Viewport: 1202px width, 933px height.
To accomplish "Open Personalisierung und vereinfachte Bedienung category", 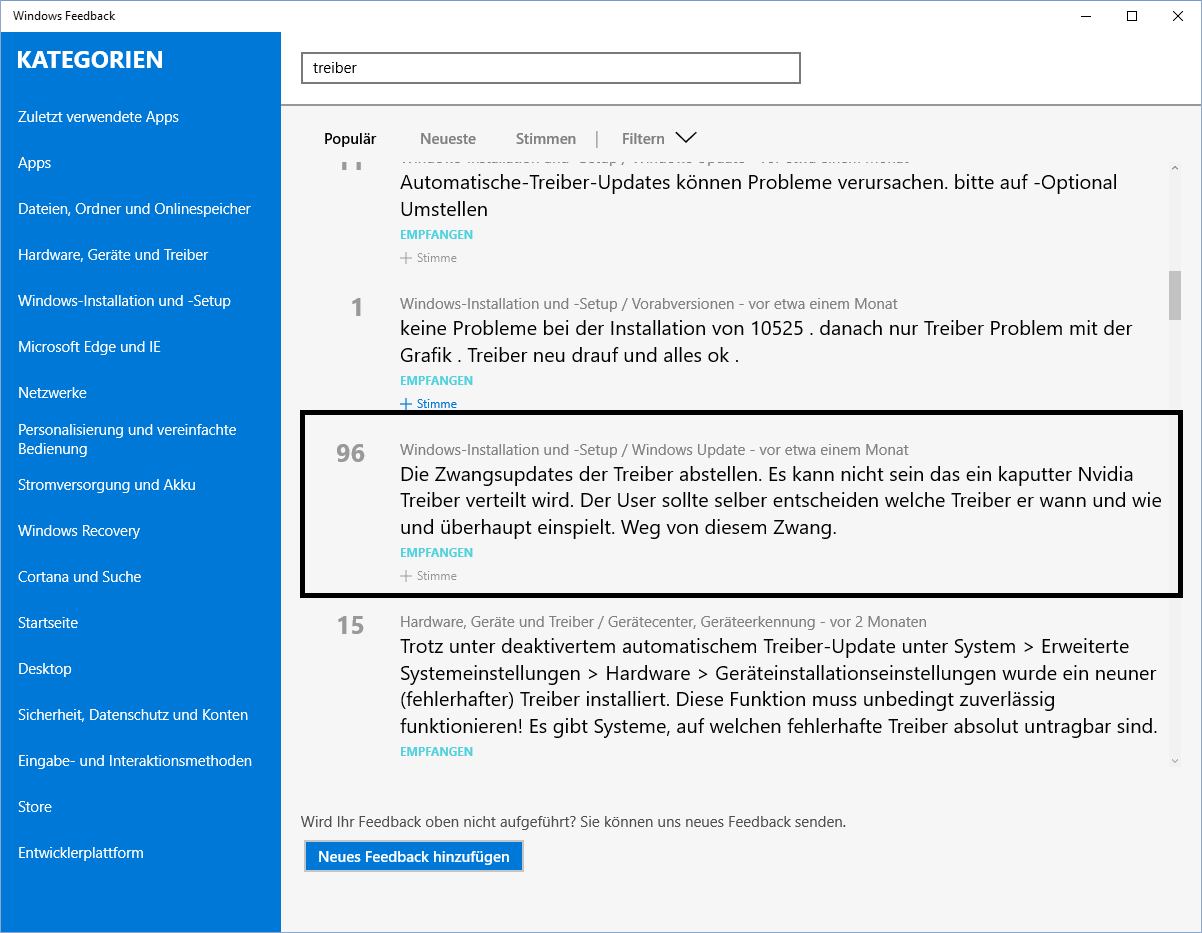I will (x=127, y=439).
